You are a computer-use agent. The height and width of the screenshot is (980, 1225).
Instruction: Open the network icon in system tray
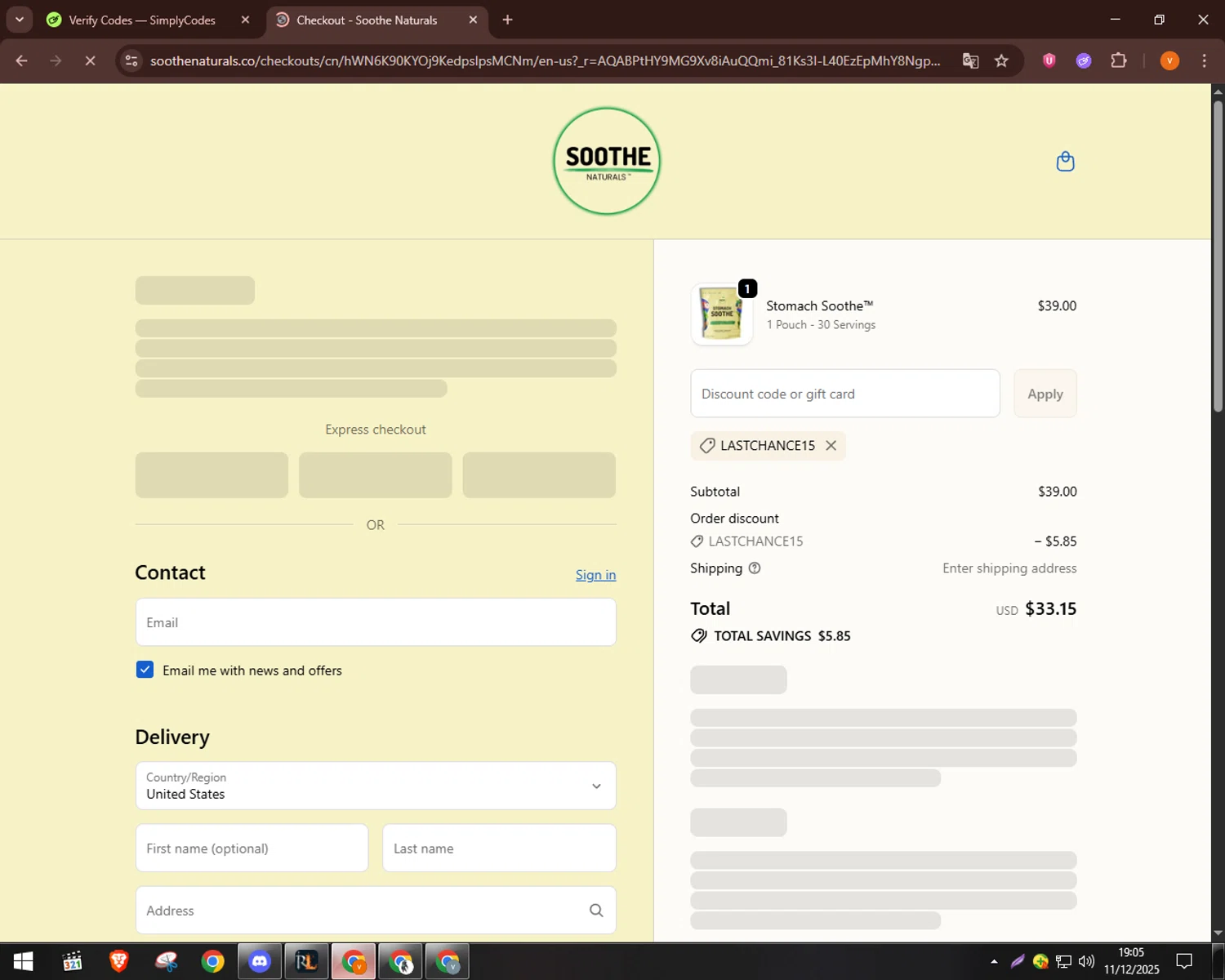(x=1063, y=961)
